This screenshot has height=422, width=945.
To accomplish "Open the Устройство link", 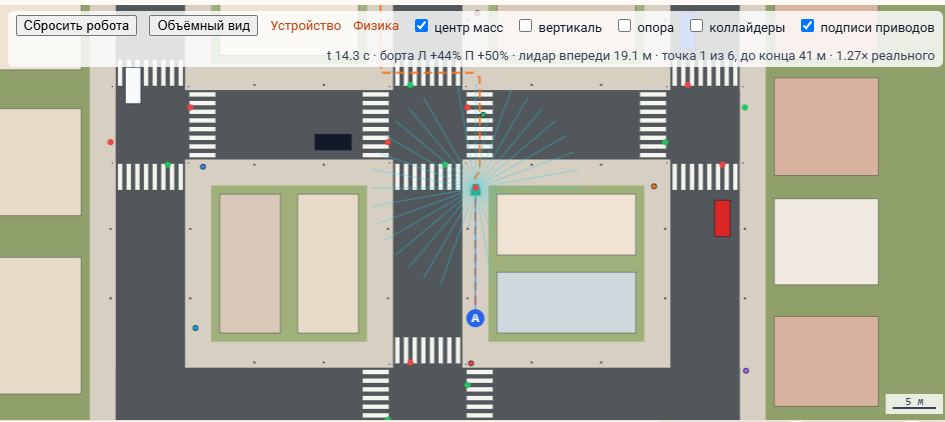I will [306, 26].
